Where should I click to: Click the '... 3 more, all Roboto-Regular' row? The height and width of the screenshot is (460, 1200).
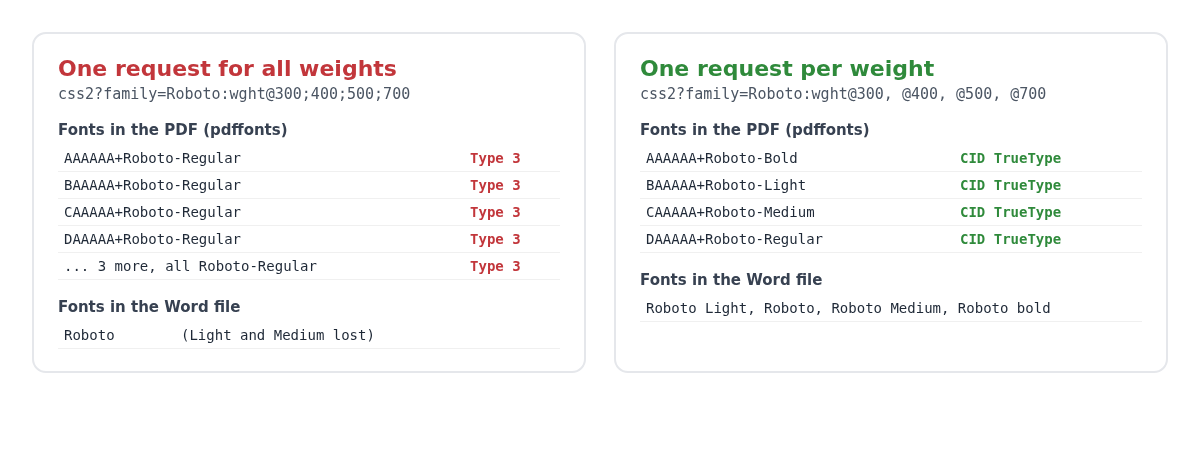(309, 266)
